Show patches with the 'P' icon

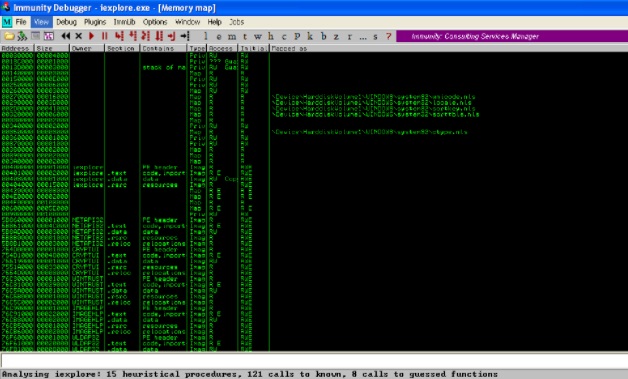click(297, 36)
